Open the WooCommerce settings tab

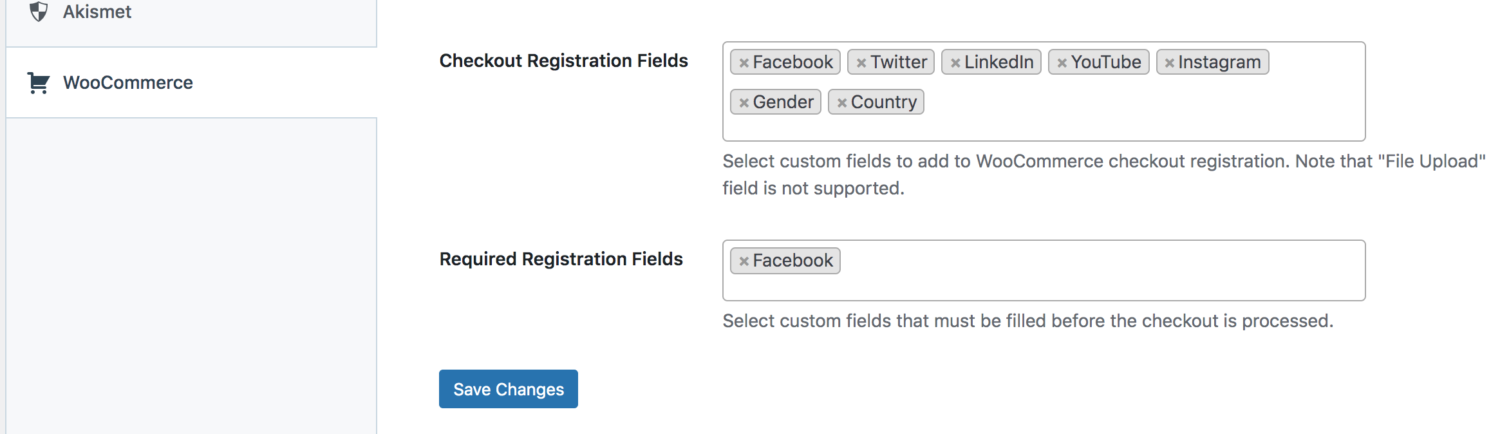point(128,83)
